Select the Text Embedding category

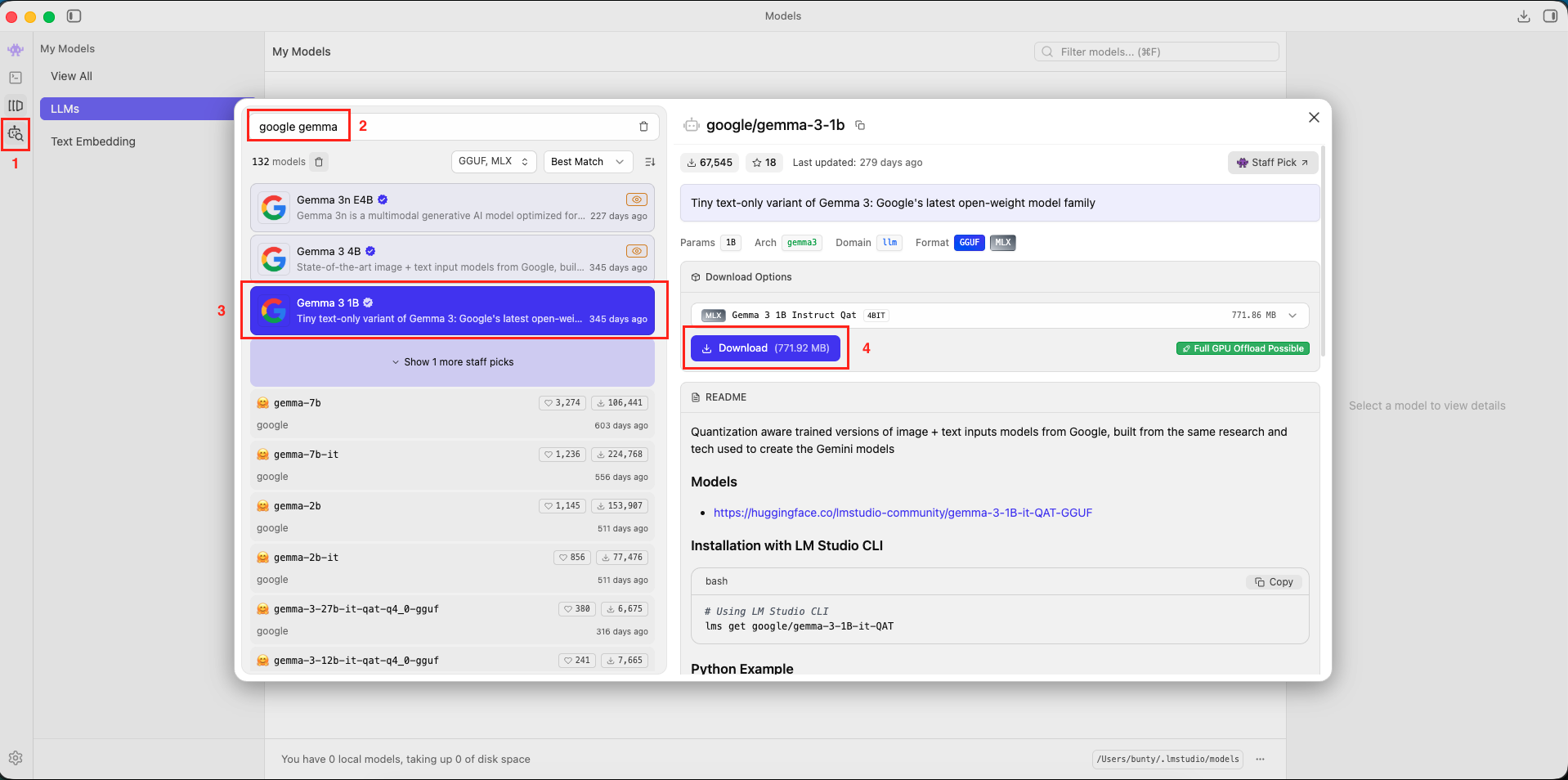coord(93,141)
